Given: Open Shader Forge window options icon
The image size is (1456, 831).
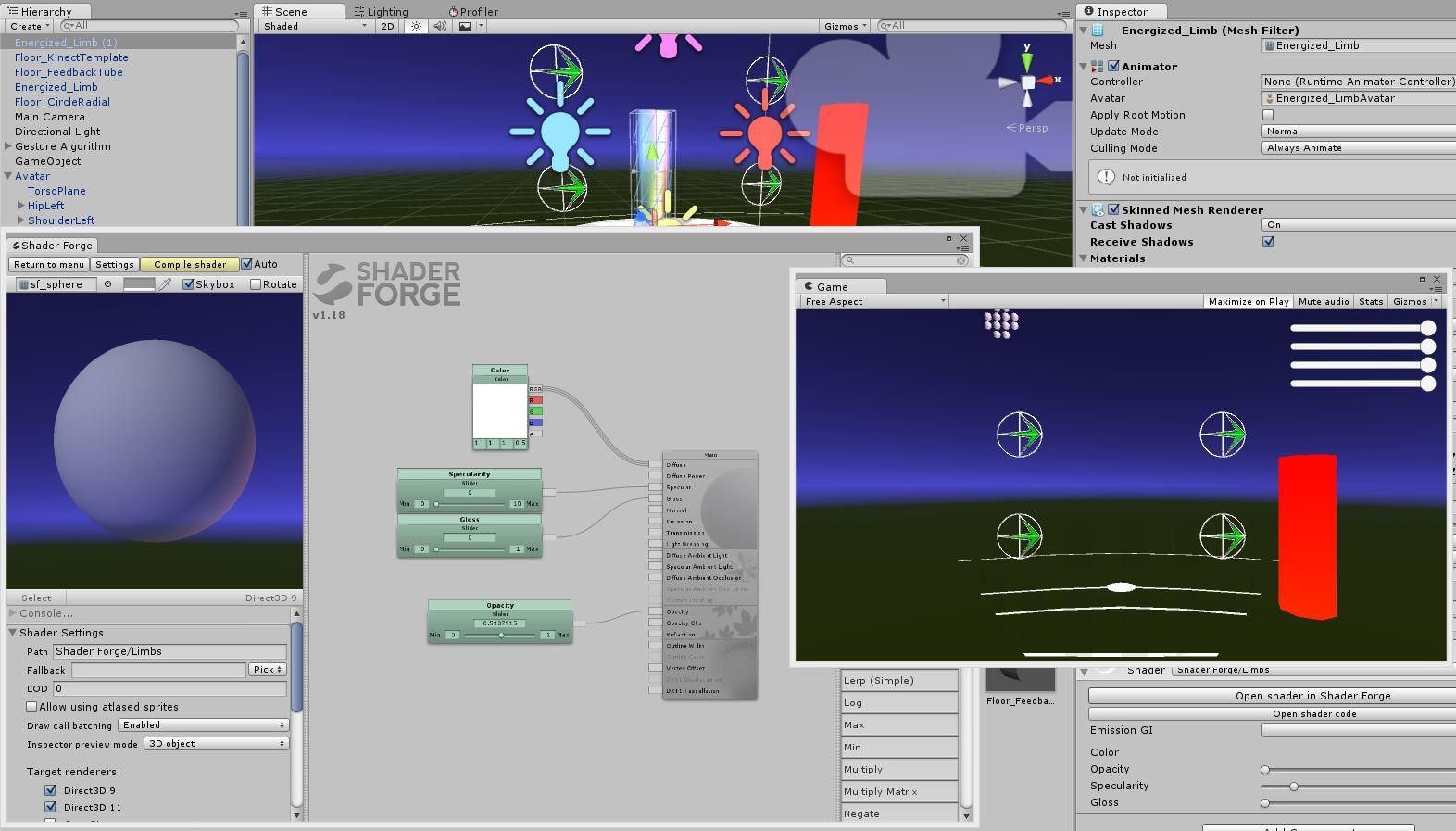Looking at the screenshot, I should [963, 247].
